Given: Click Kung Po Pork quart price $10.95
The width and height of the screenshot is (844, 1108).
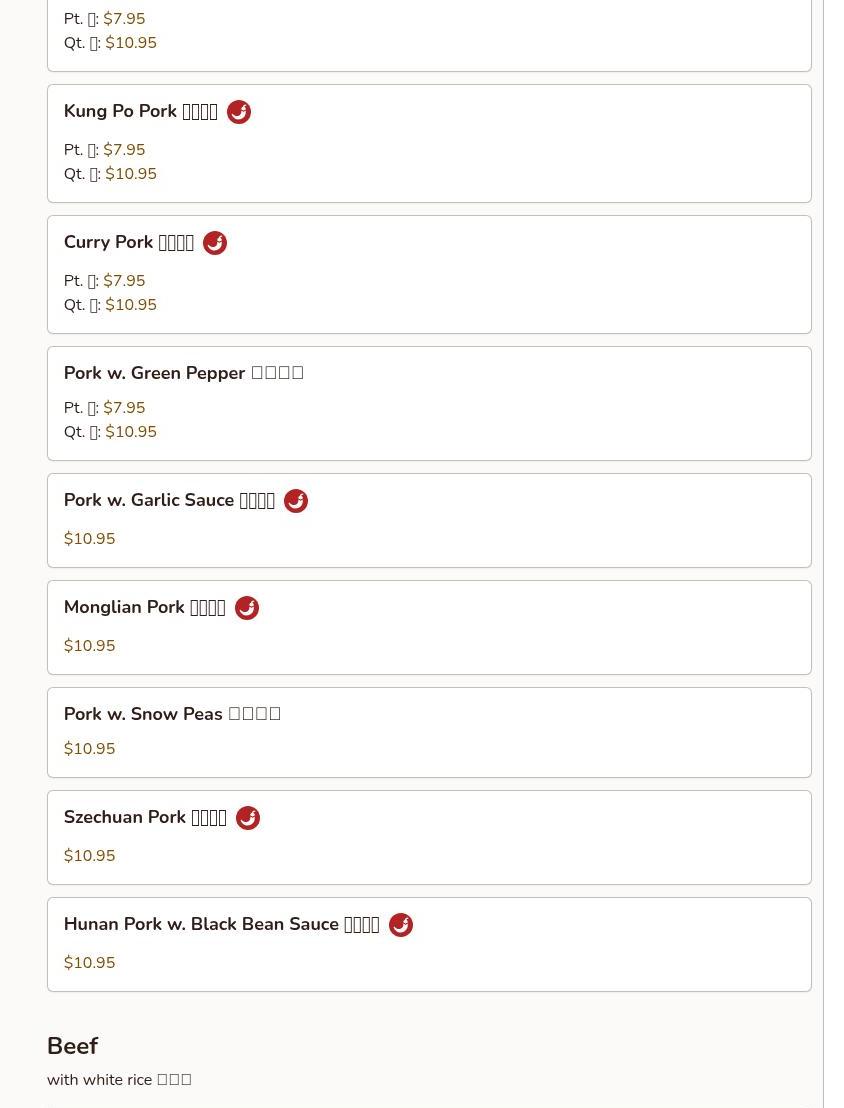Looking at the screenshot, I should [x=131, y=174].
